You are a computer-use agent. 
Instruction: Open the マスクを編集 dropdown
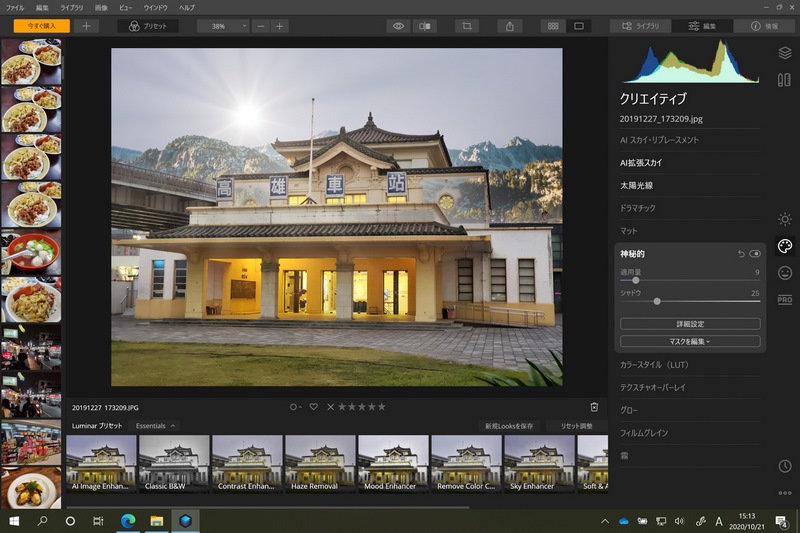(690, 341)
